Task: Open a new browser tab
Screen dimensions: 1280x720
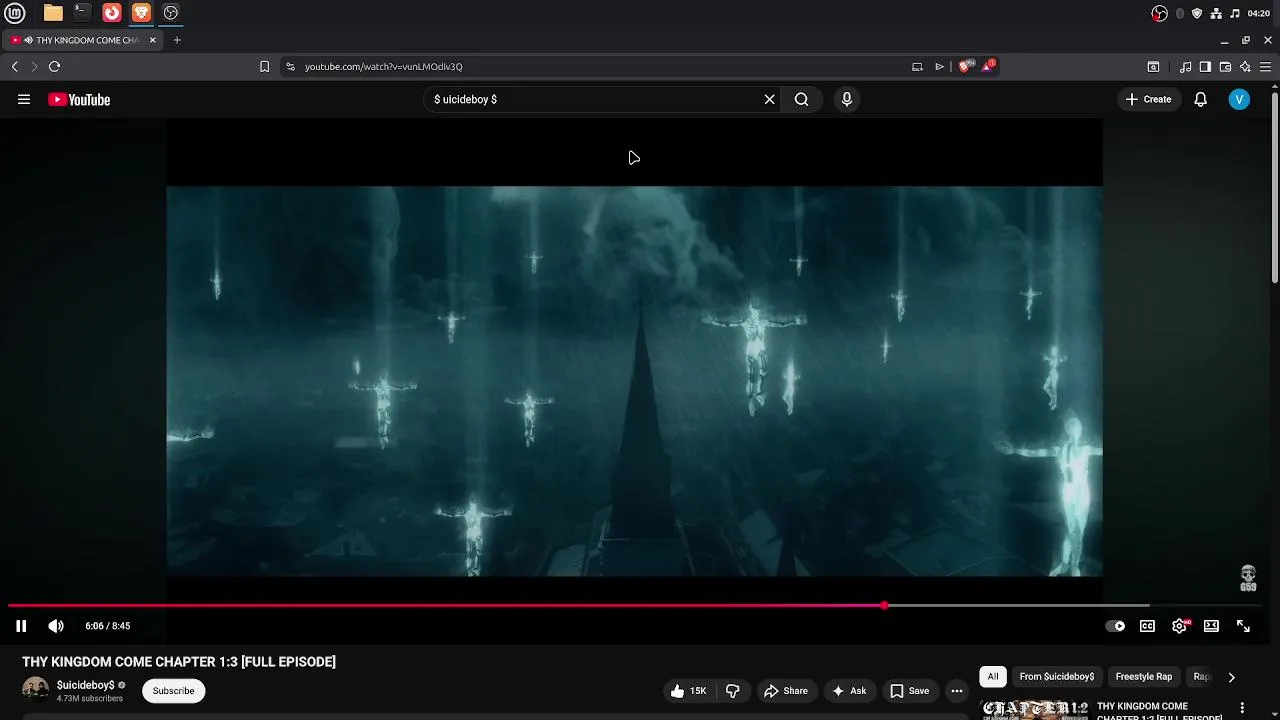Action: [177, 40]
